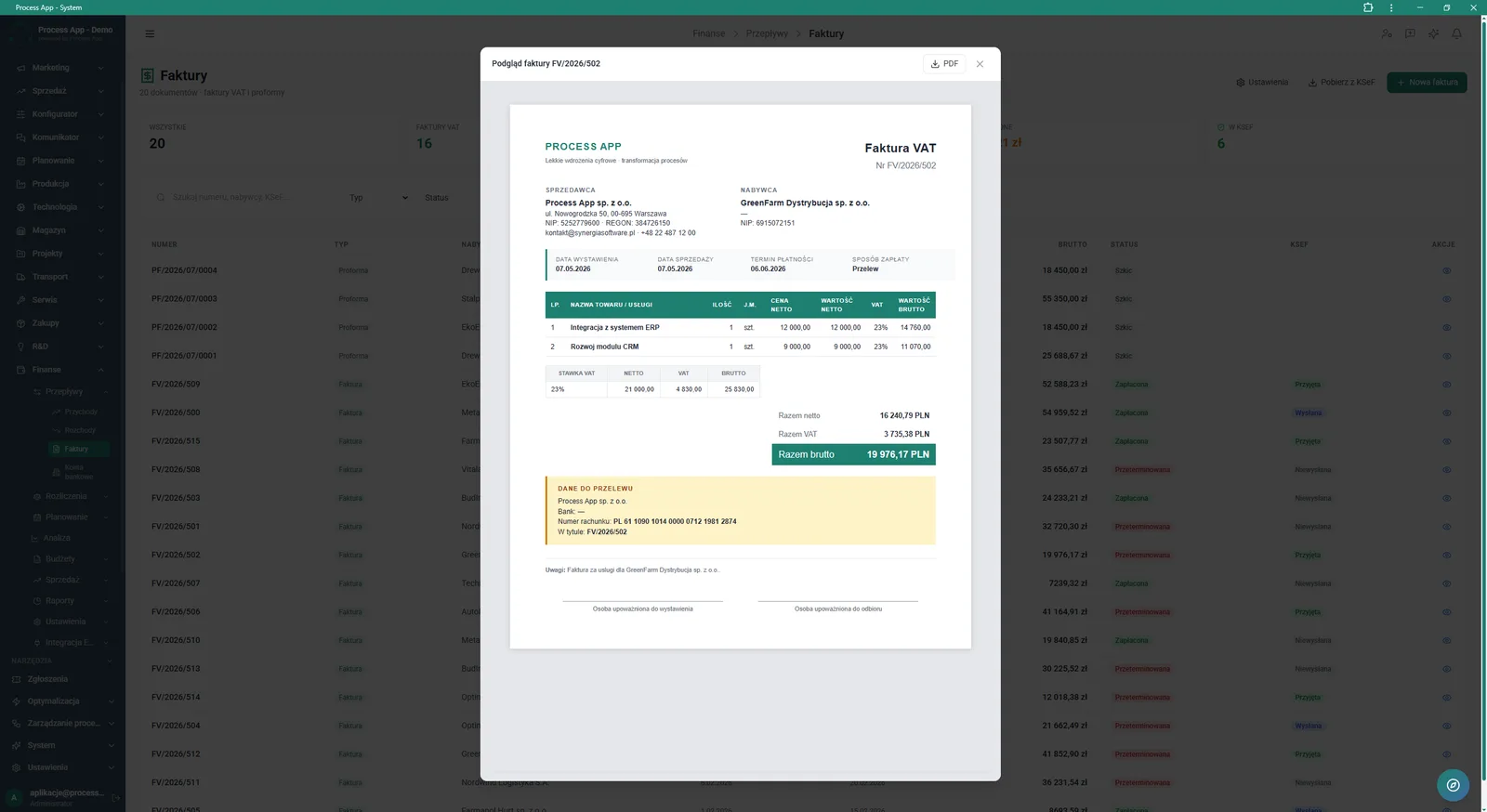Click the eye icon for PF/2026/07/0002

coord(1446,327)
